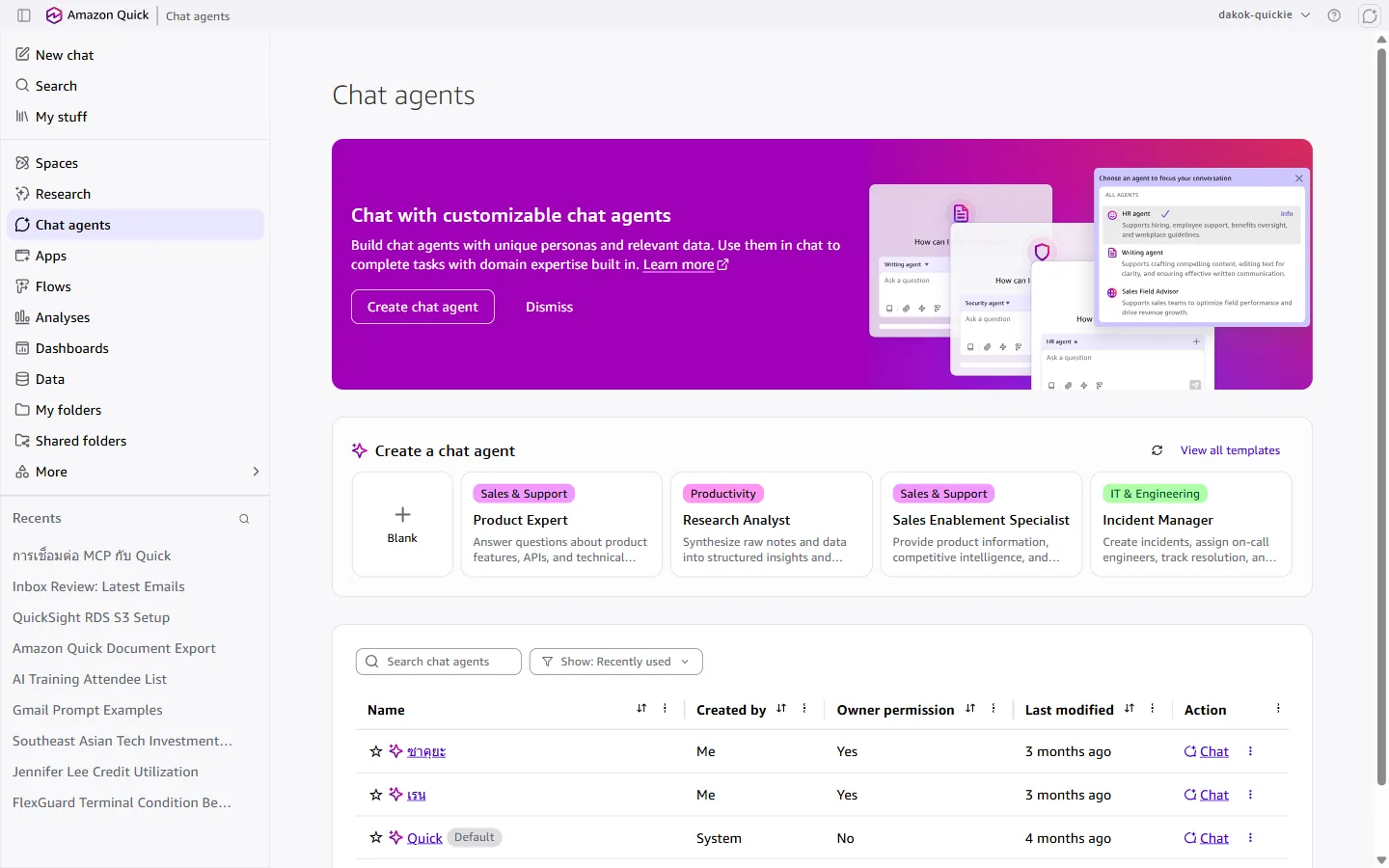Click the page scrollbar down arrow
The height and width of the screenshot is (868, 1389).
point(1381,860)
